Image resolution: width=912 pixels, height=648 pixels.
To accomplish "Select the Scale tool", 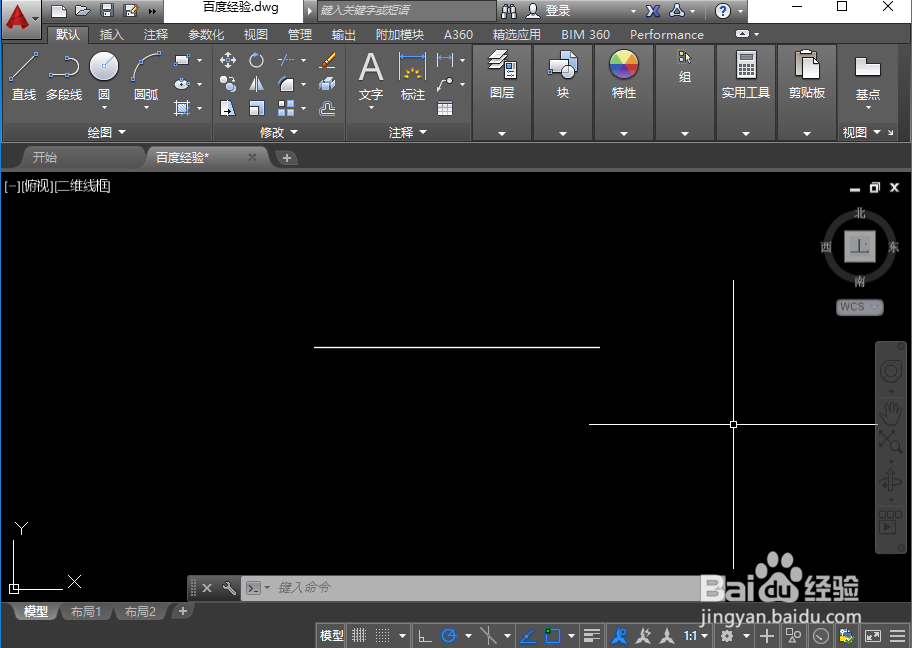I will 256,108.
